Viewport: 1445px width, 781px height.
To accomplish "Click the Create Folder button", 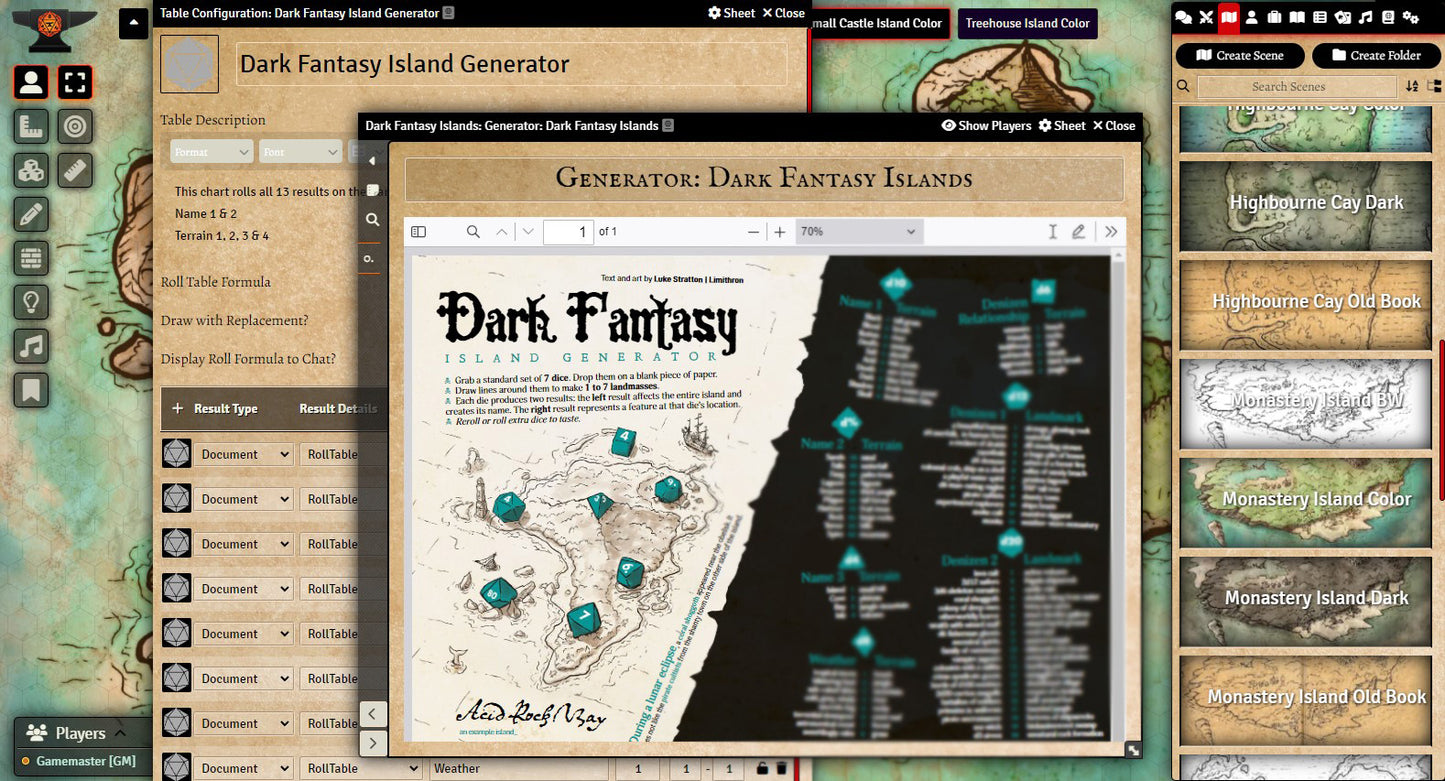I will 1376,56.
